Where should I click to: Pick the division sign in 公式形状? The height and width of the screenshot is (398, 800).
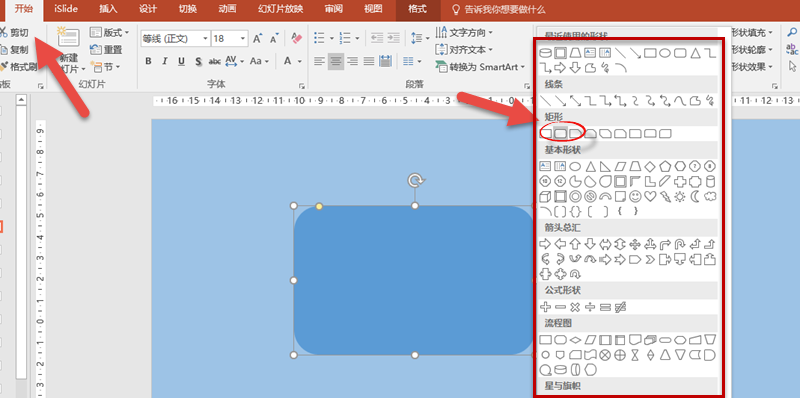click(590, 307)
